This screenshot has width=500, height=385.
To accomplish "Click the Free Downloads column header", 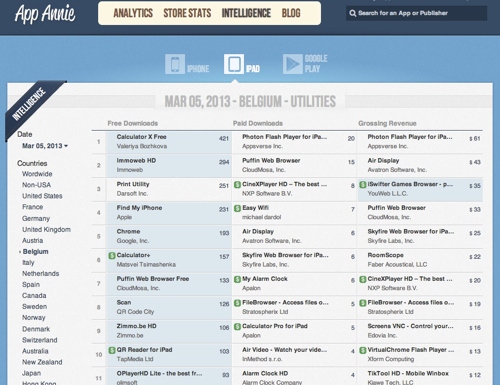I will click(133, 124).
